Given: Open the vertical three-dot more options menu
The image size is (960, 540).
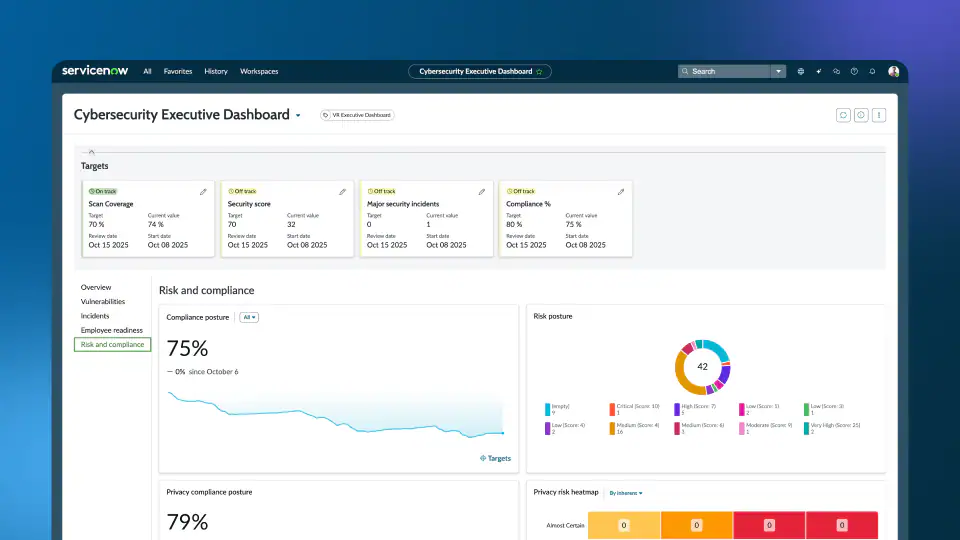Looking at the screenshot, I should [879, 115].
